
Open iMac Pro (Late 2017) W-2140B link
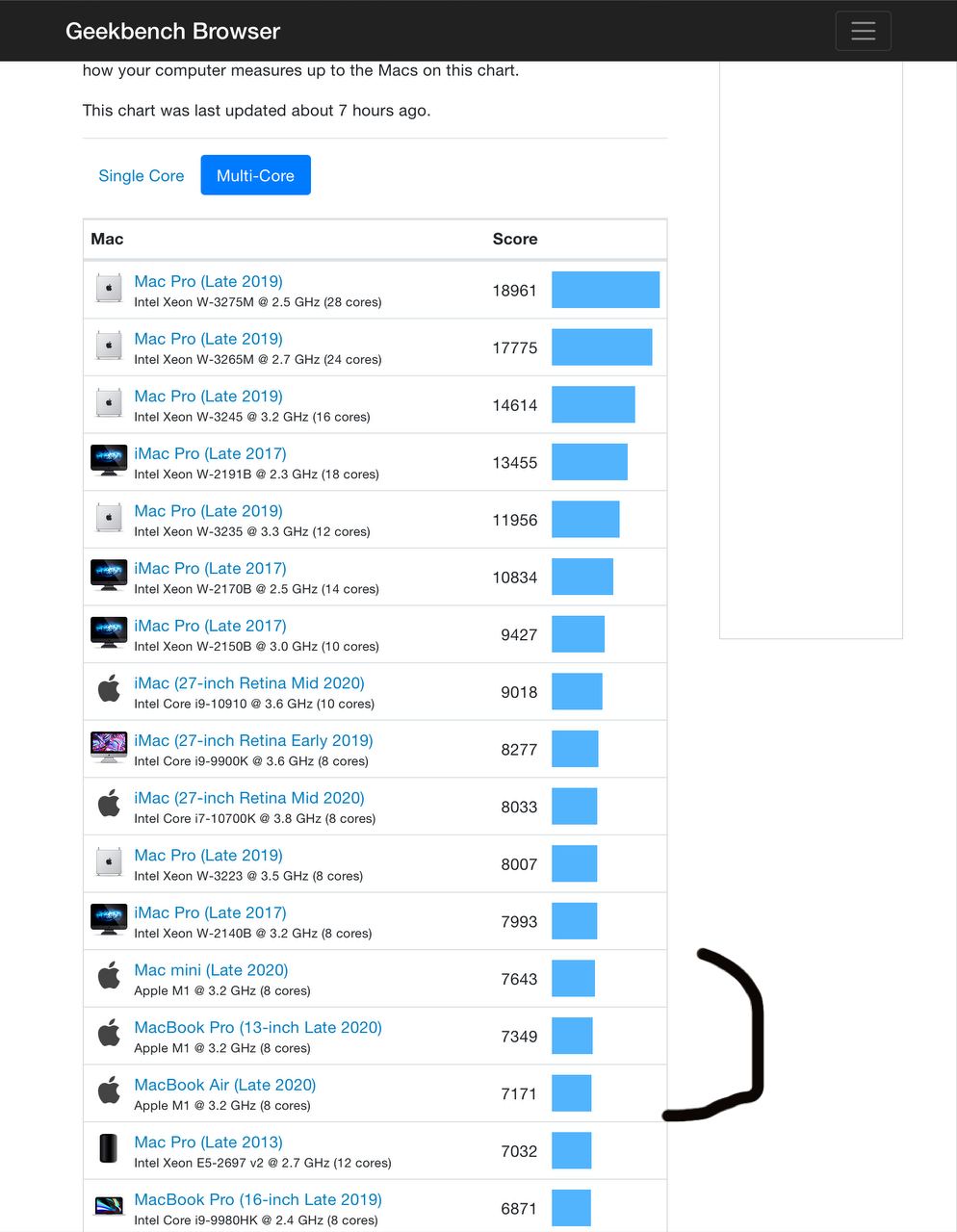pyautogui.click(x=210, y=912)
